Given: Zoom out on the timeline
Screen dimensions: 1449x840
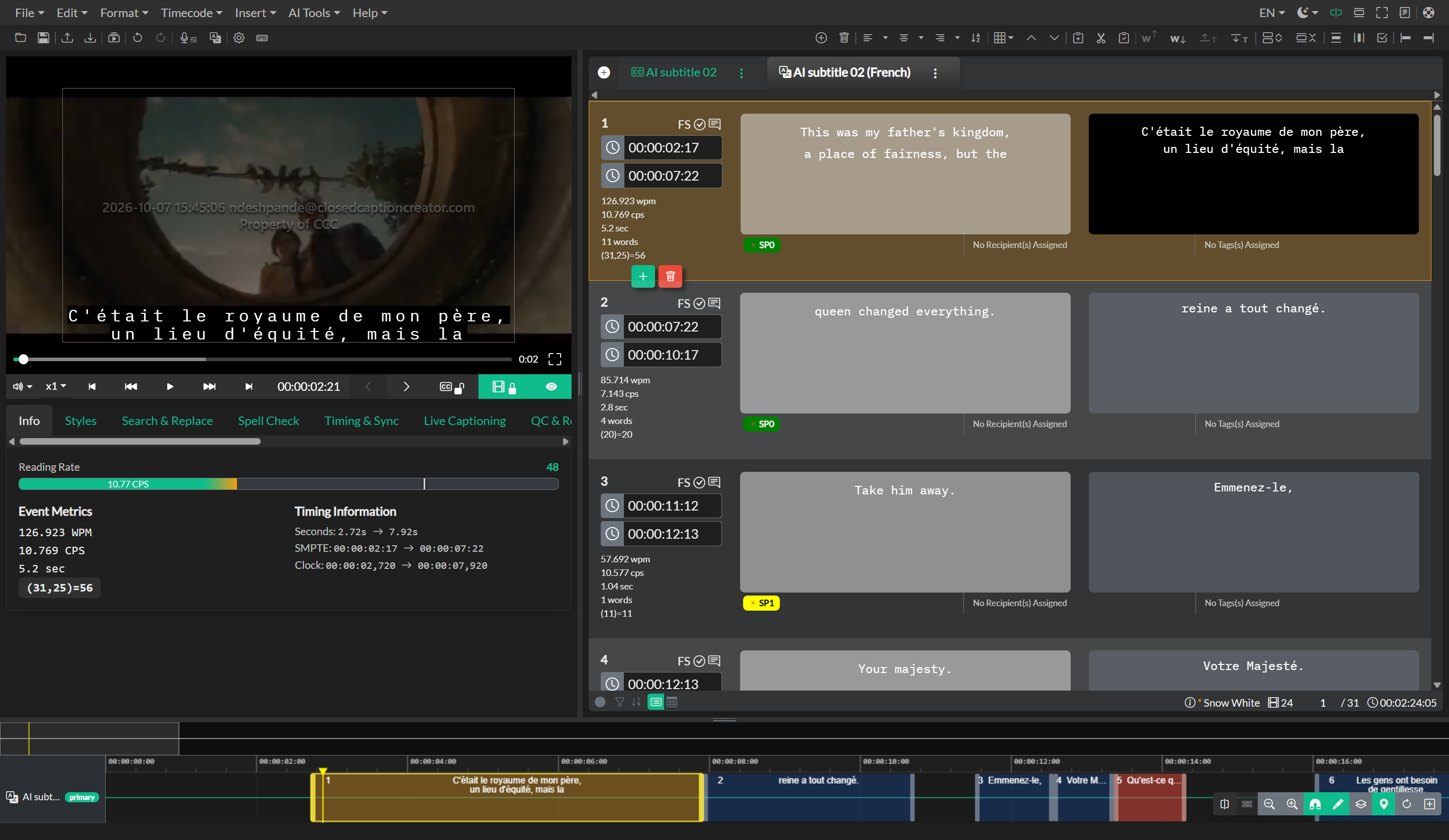Looking at the screenshot, I should click(1269, 804).
